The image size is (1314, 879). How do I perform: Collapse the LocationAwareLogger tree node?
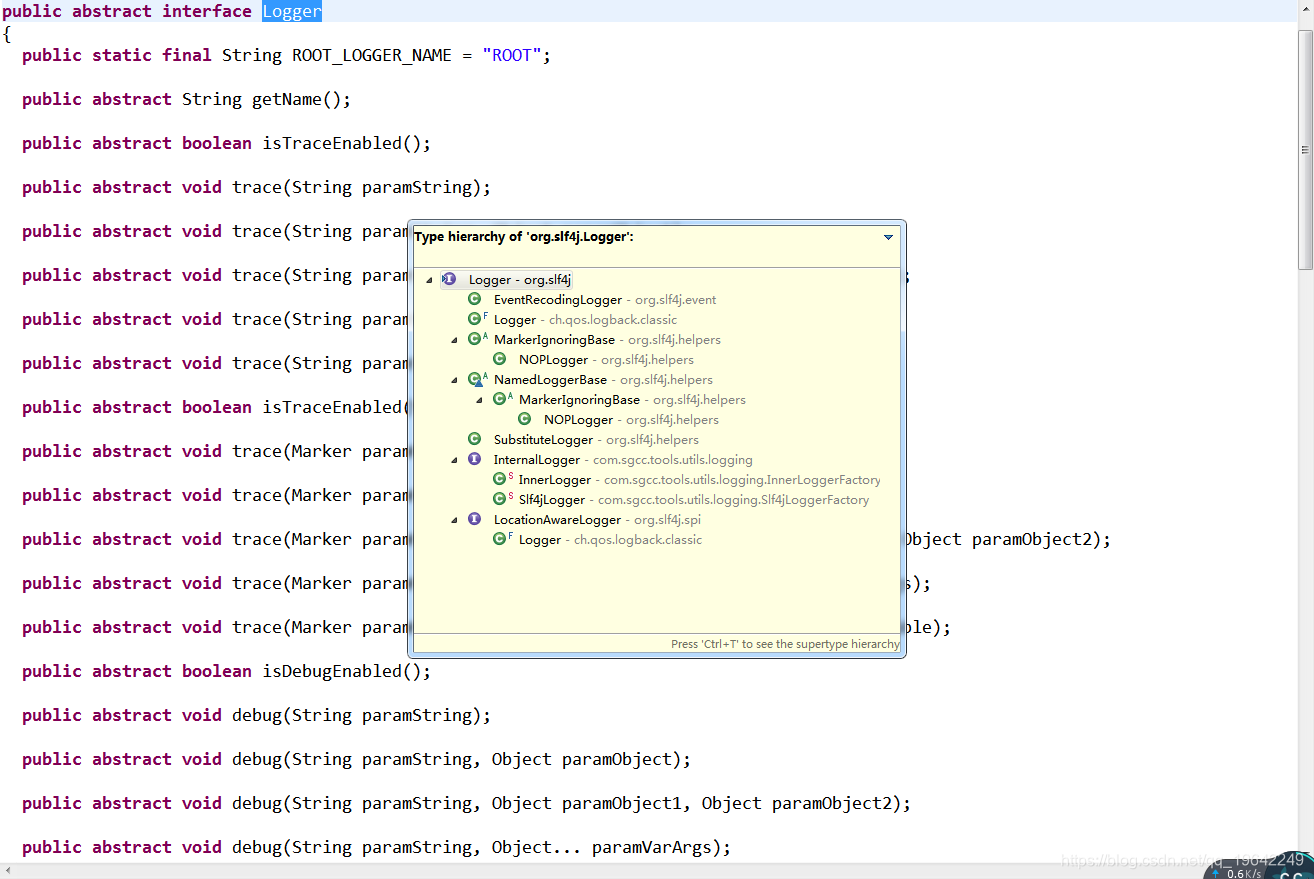click(x=454, y=520)
